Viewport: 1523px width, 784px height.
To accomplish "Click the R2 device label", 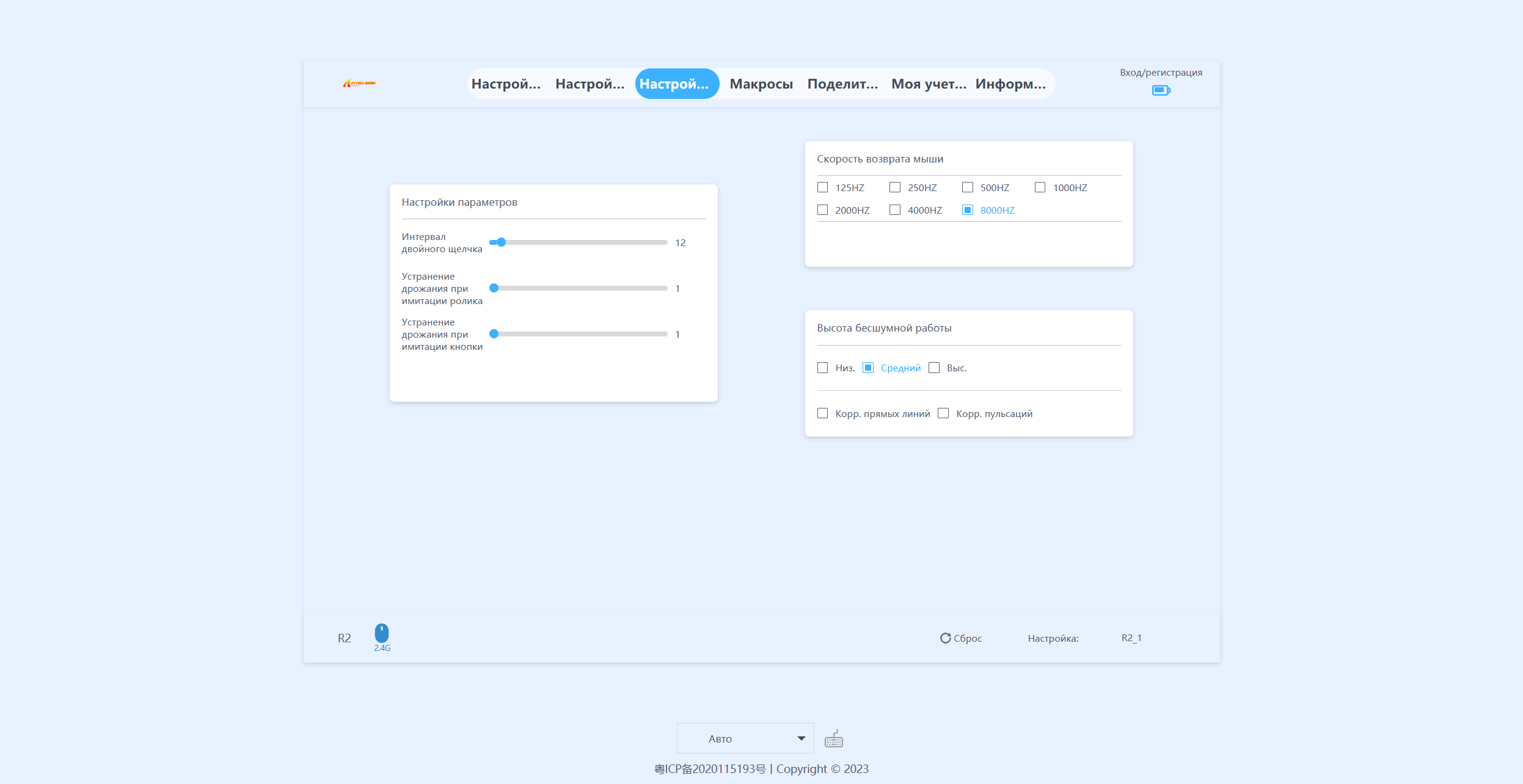I will 345,638.
